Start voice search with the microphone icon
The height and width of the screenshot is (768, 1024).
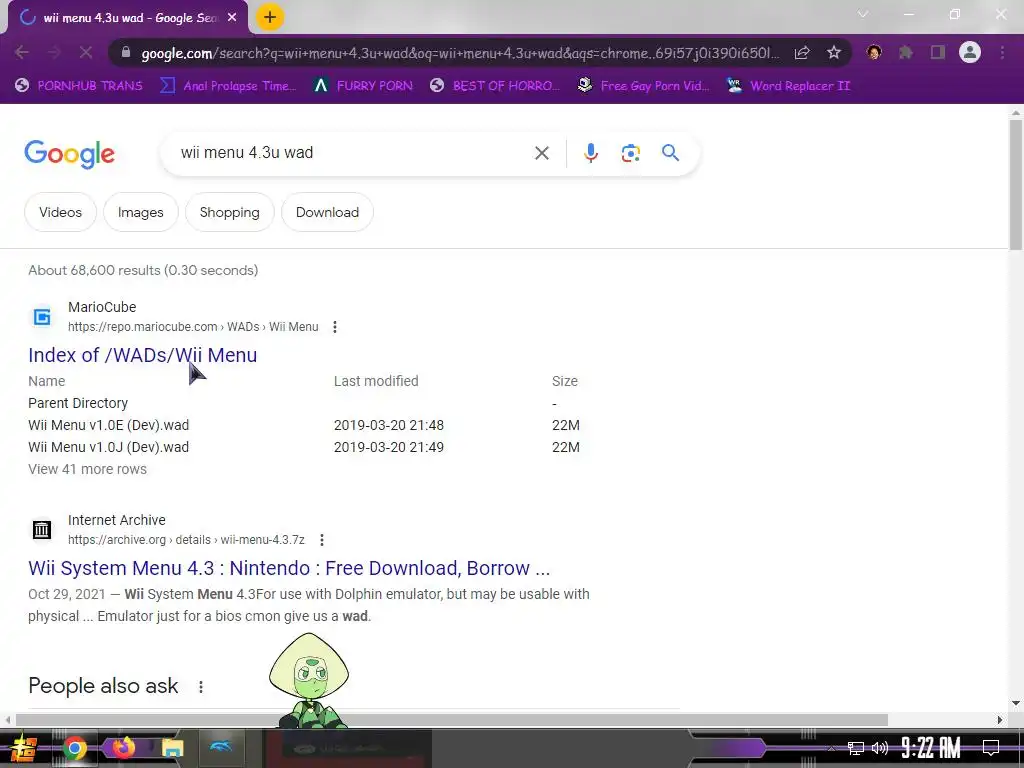coord(590,153)
